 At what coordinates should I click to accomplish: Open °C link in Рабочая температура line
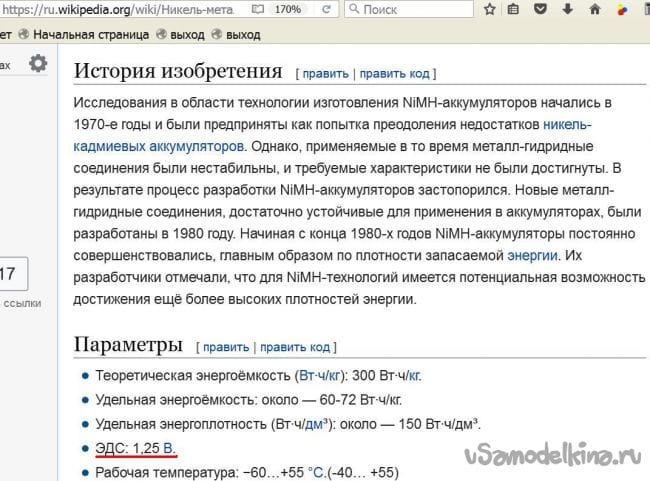click(x=317, y=472)
